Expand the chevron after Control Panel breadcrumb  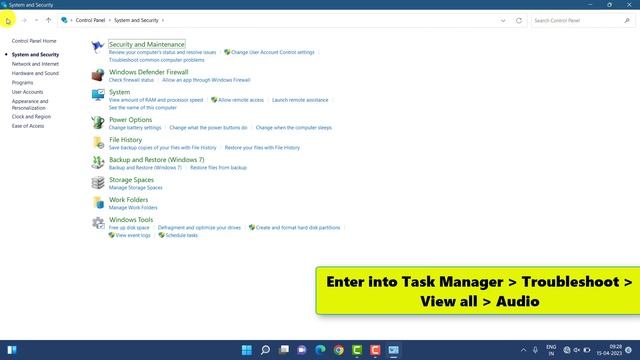tap(109, 20)
